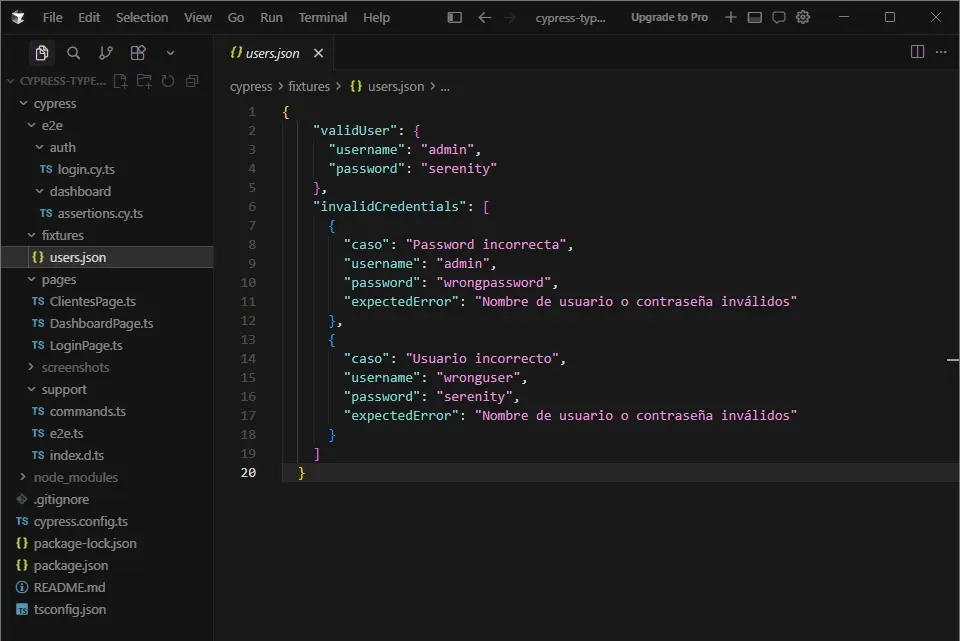
Task: Click the cypress-typ... command center search
Action: coord(570,18)
